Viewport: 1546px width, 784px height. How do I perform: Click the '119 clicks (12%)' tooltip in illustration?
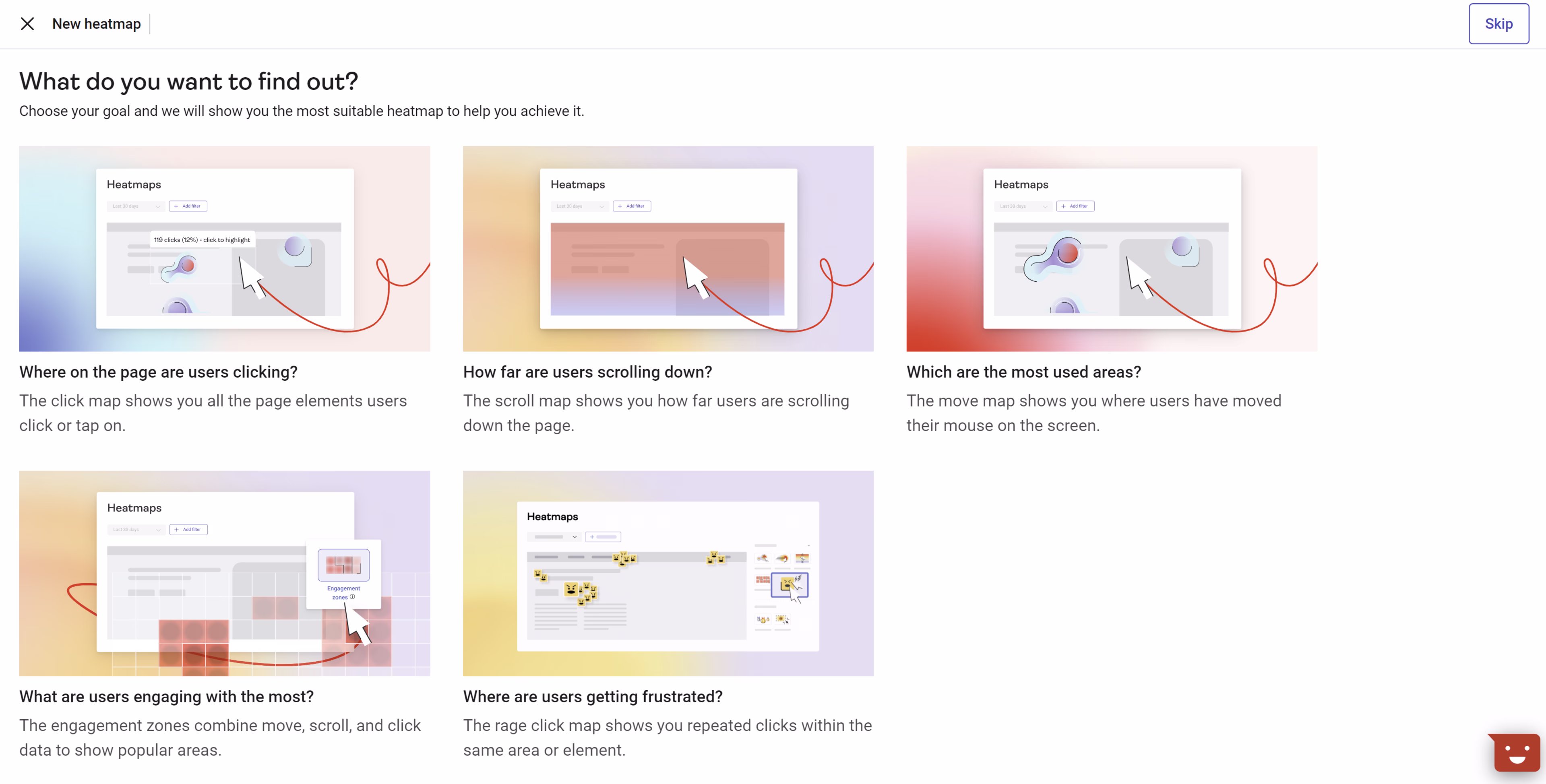coord(202,240)
